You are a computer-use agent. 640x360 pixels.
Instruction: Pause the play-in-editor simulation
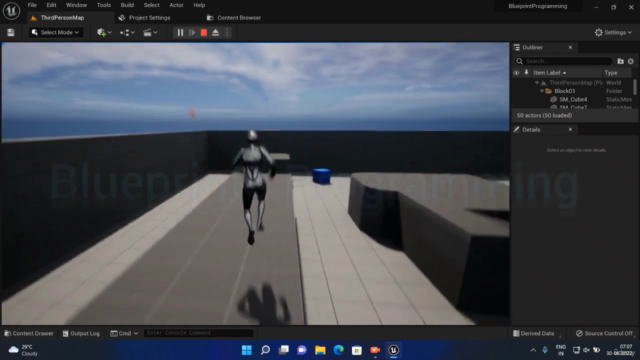pos(180,33)
